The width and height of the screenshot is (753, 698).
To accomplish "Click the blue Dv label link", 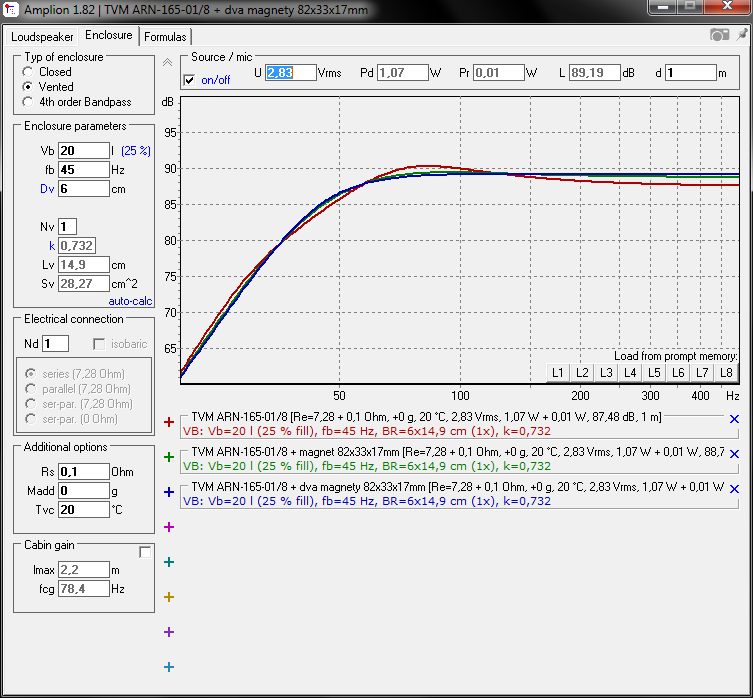I will click(x=47, y=189).
